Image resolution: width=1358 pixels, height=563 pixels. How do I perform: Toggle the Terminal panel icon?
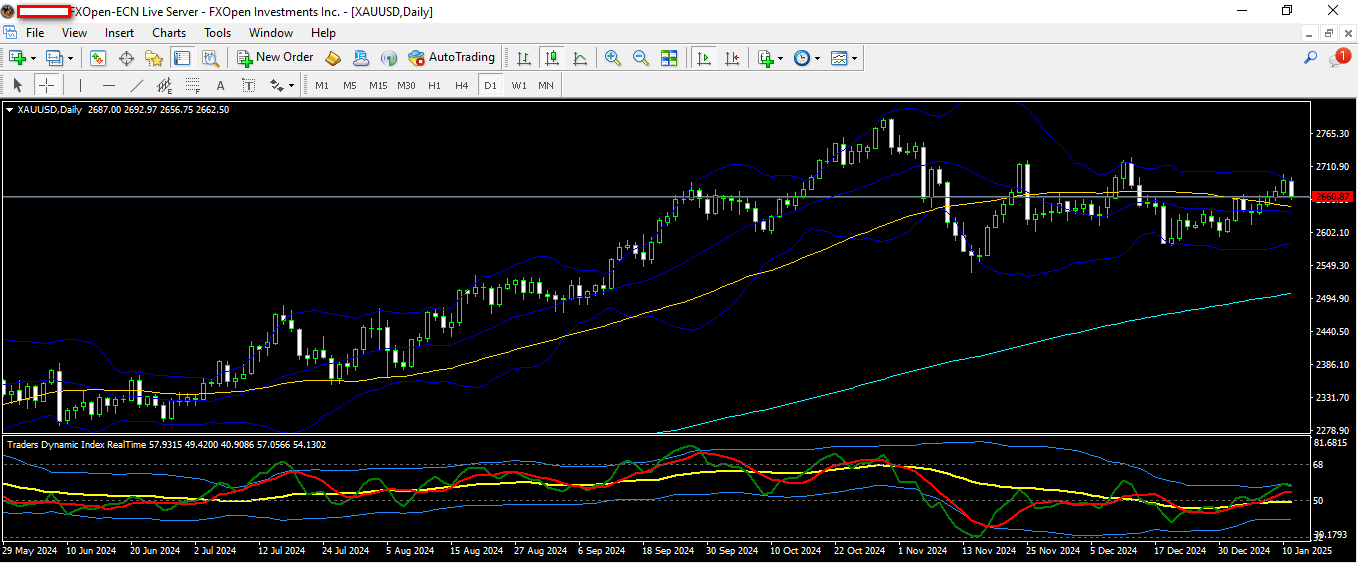pyautogui.click(x=181, y=58)
